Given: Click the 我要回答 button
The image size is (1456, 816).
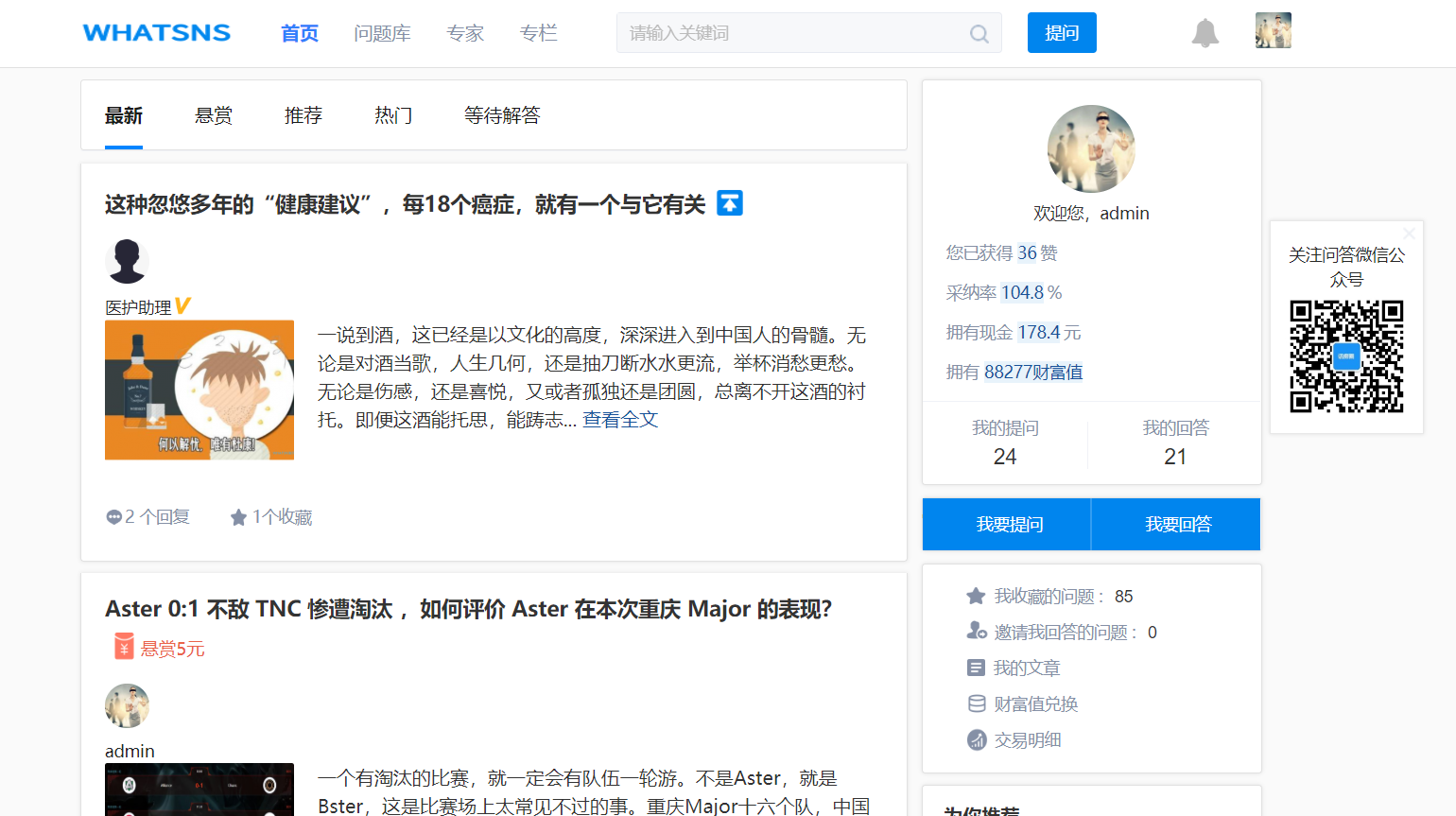Looking at the screenshot, I should 1177,525.
